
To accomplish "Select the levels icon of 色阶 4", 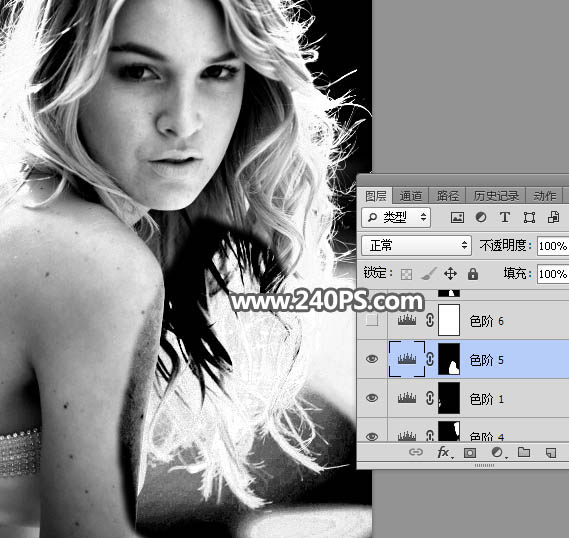I will click(406, 435).
